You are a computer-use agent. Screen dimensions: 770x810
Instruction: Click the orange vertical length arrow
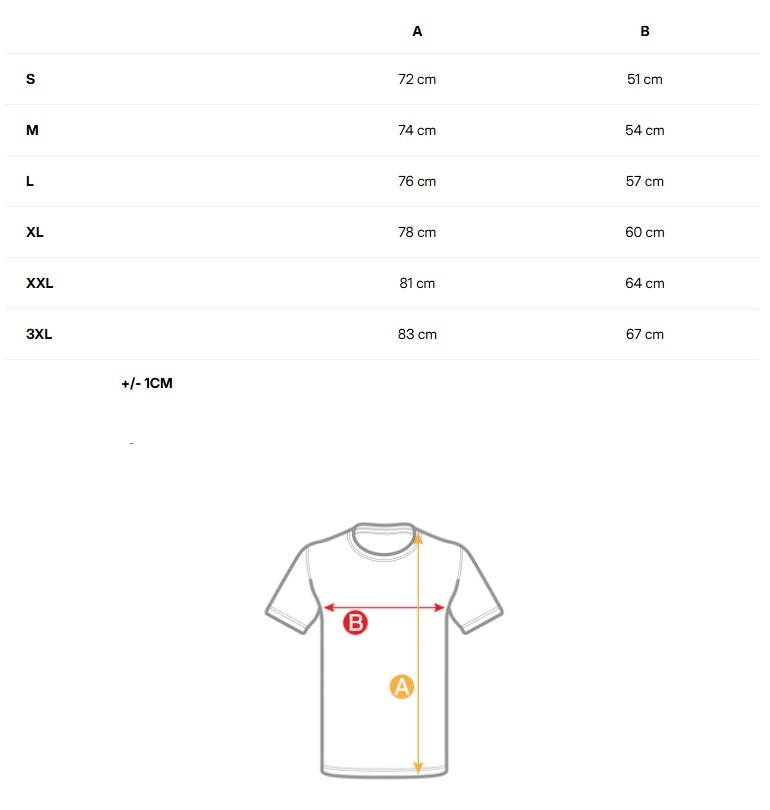point(418,653)
